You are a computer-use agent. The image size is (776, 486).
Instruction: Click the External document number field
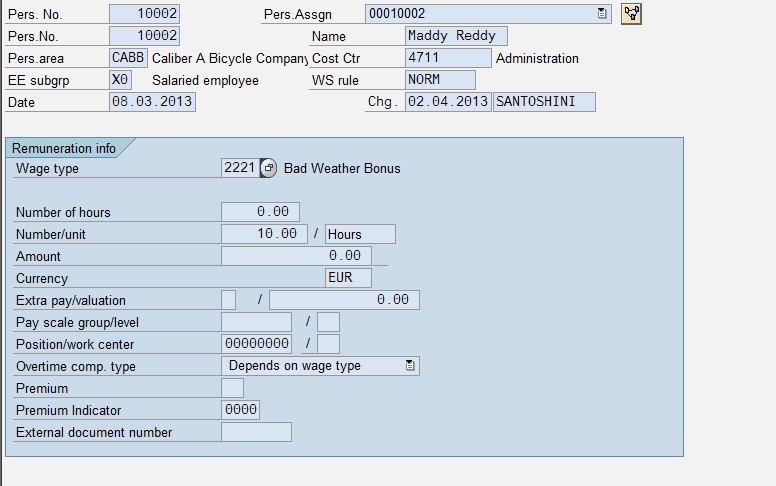point(256,432)
